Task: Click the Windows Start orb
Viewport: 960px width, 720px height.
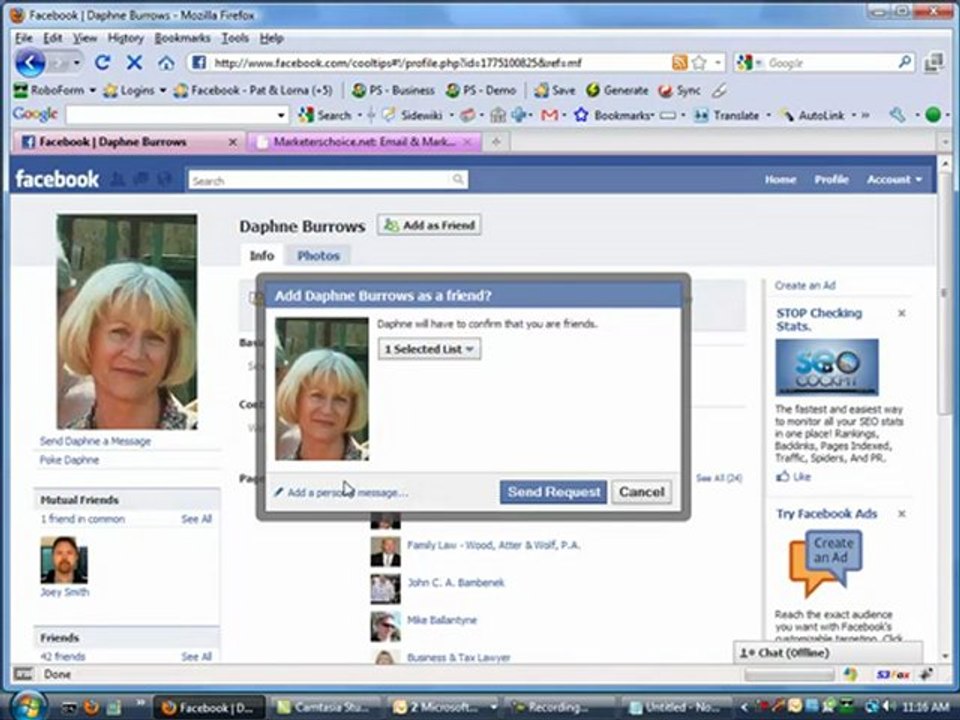Action: [x=27, y=706]
